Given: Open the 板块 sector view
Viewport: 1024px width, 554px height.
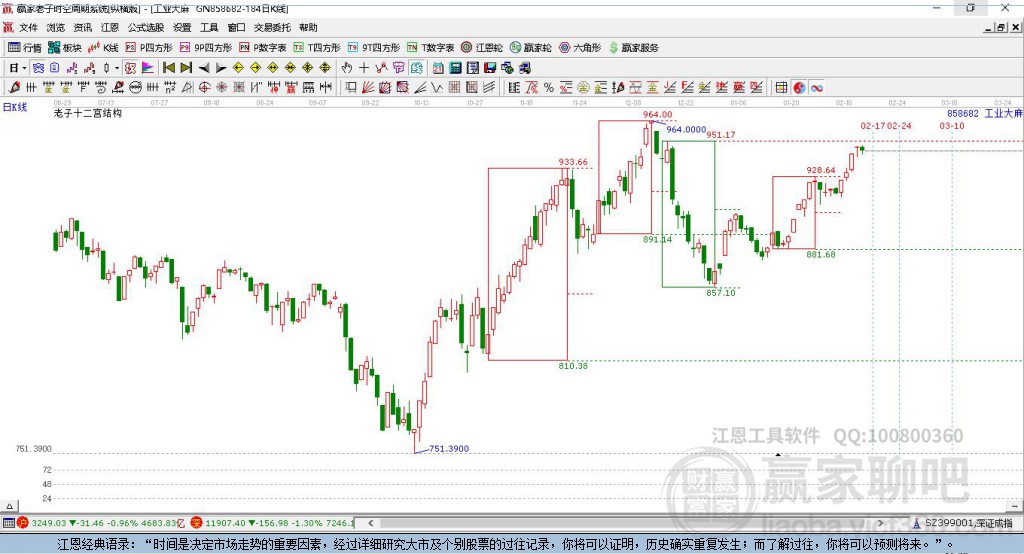Looking at the screenshot, I should (65, 48).
